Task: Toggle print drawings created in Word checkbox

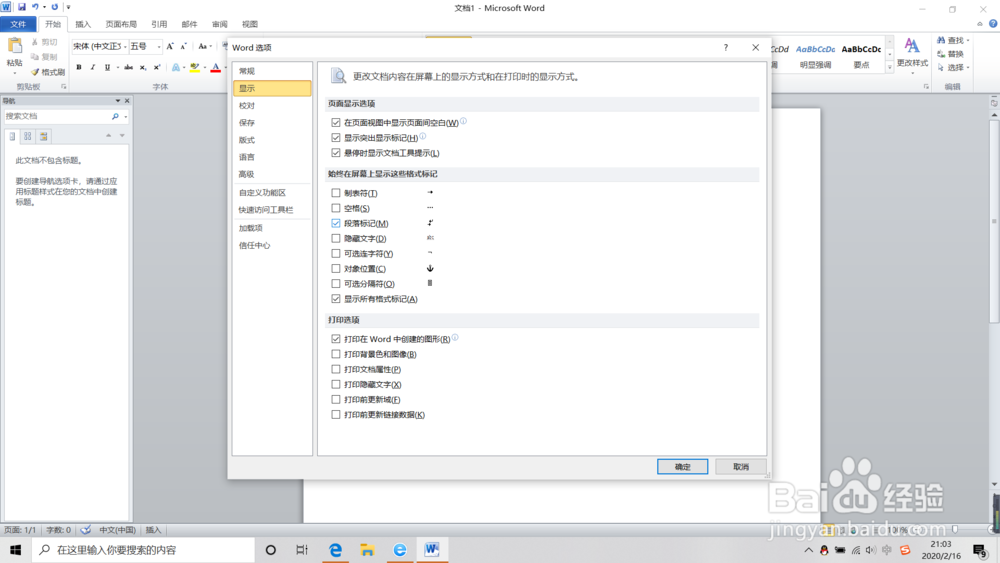Action: [335, 339]
